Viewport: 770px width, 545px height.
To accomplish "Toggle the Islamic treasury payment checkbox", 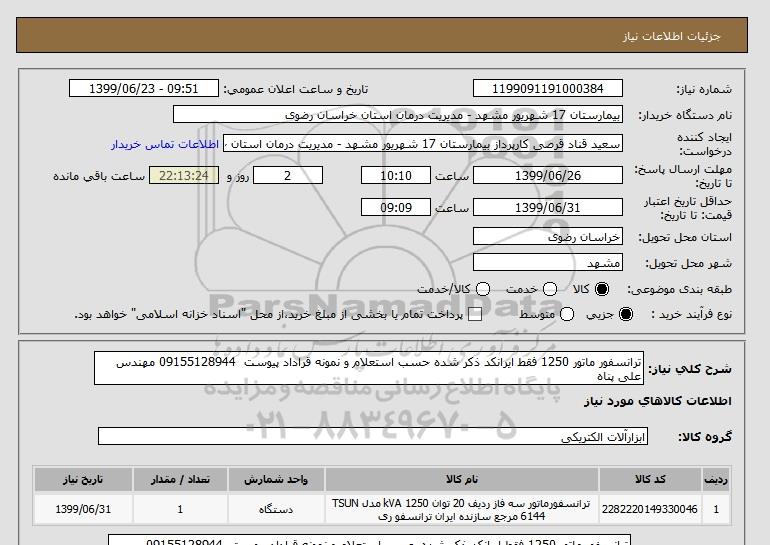I will tap(475, 315).
